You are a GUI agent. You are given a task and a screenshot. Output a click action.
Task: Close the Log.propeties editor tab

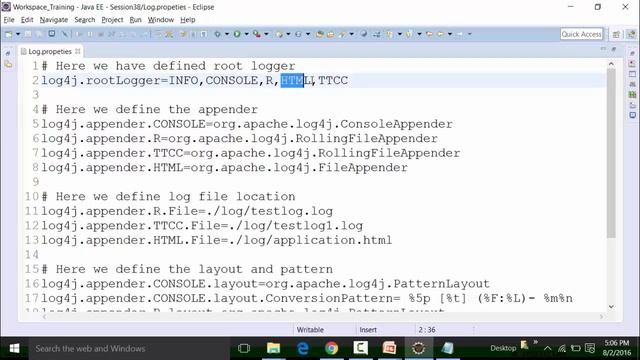(78, 51)
